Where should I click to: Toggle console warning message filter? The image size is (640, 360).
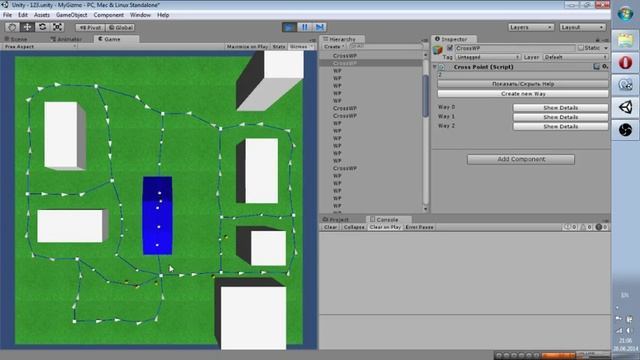[586, 227]
